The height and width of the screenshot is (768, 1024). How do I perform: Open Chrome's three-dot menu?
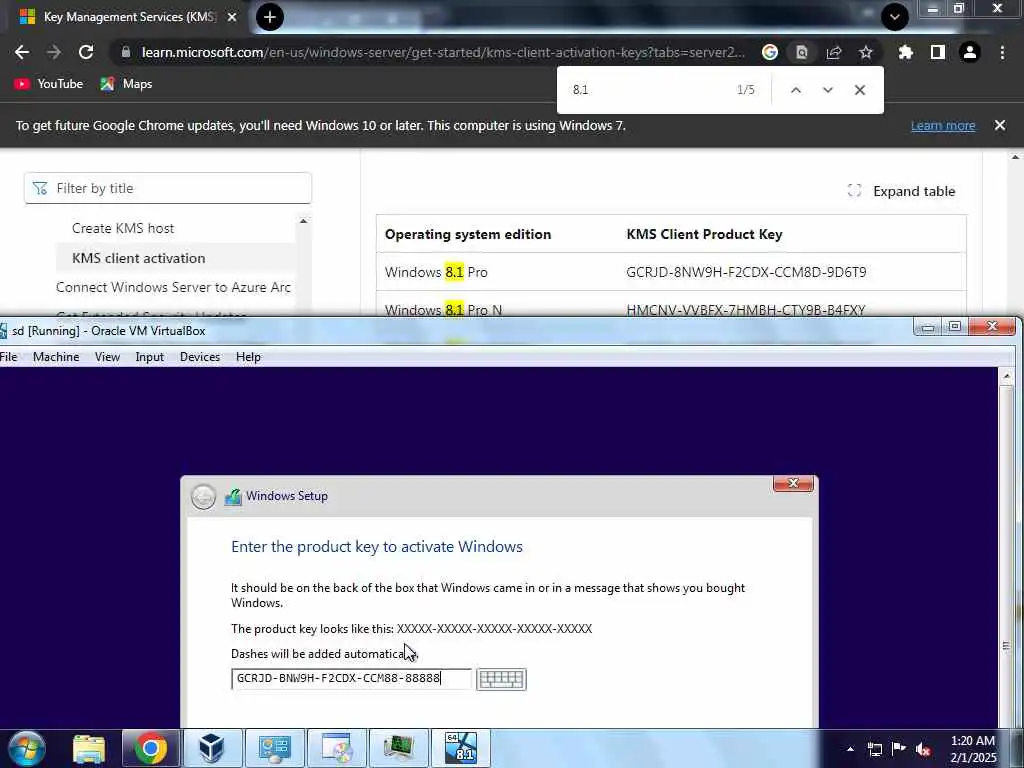click(x=1002, y=52)
